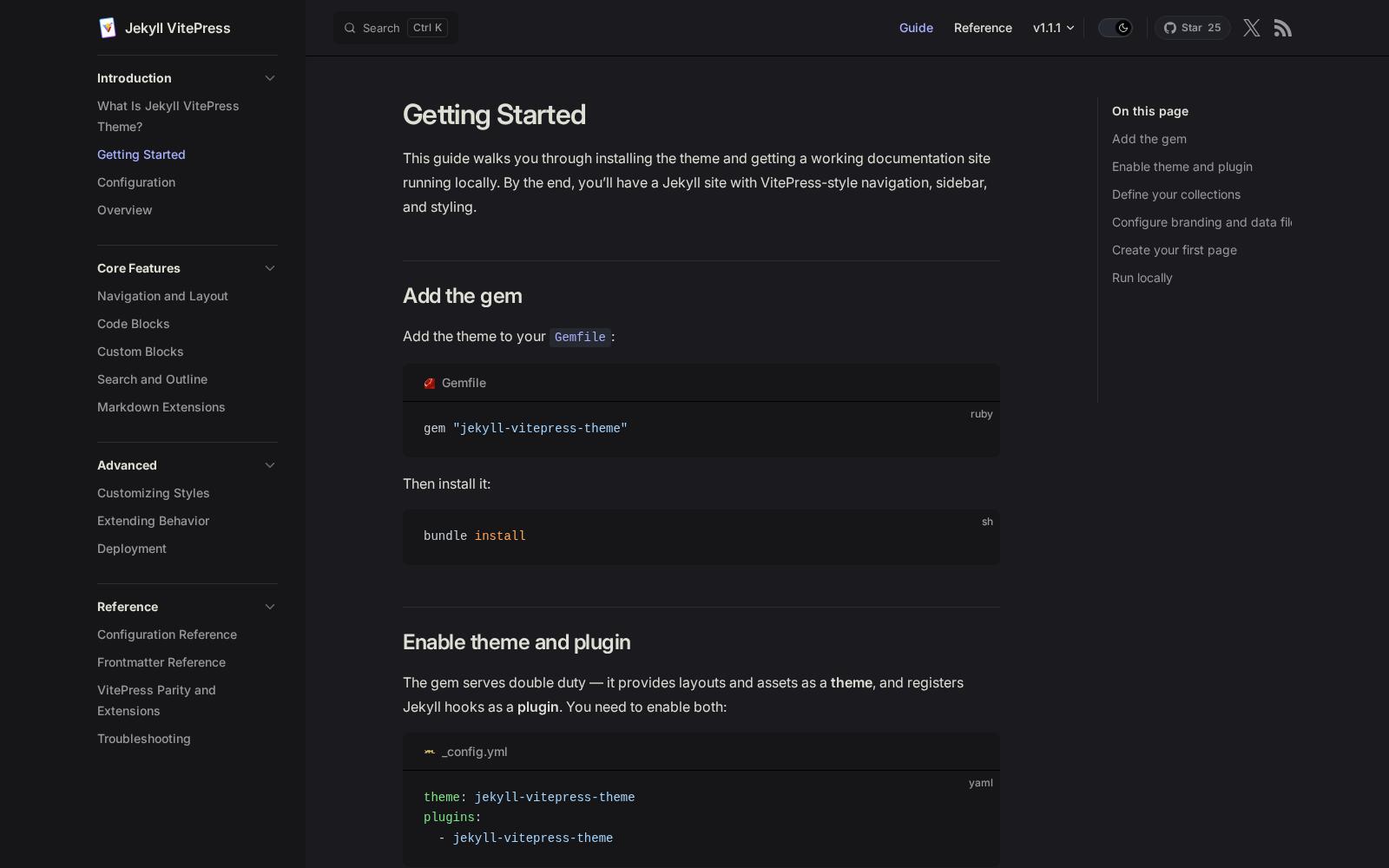Click the search magnifier icon

pos(350,28)
